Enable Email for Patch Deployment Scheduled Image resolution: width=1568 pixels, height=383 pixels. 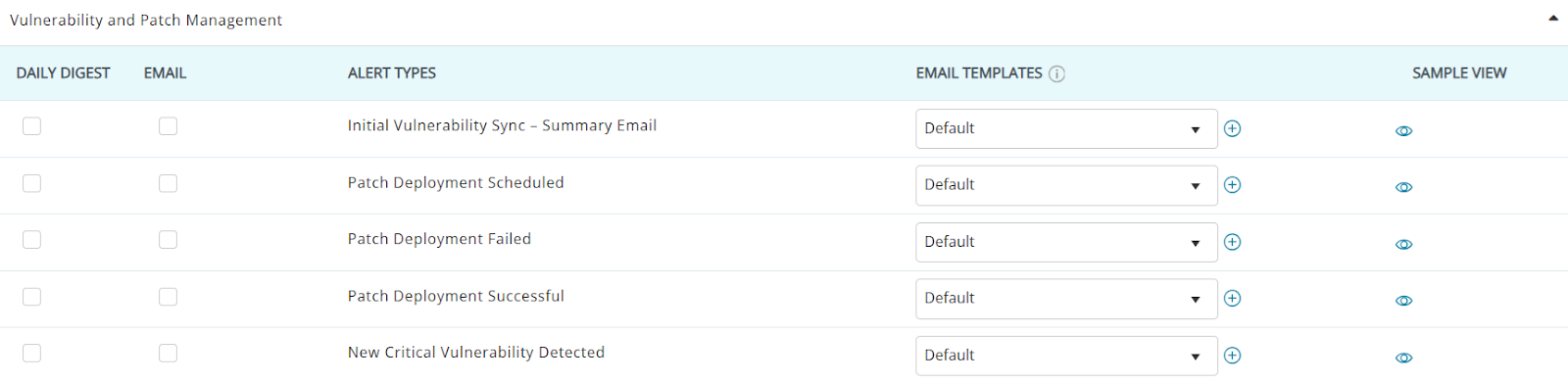point(169,183)
